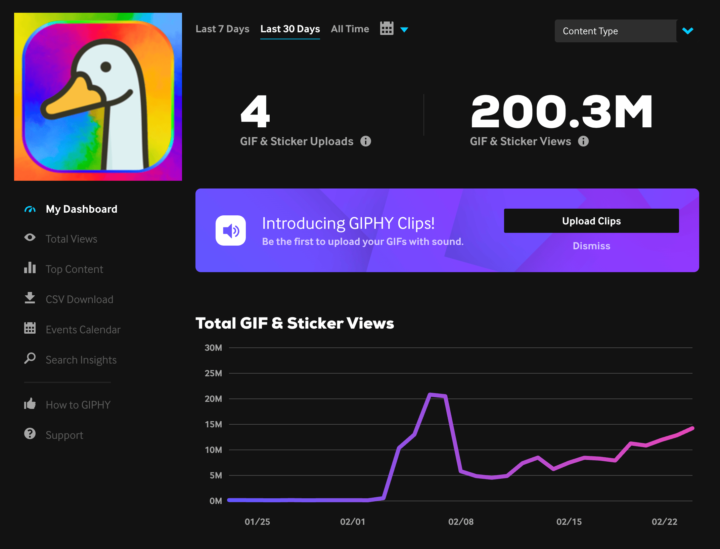The height and width of the screenshot is (549, 720).
Task: Click info icon beside GIF & Sticker Uploads
Action: coord(365,141)
